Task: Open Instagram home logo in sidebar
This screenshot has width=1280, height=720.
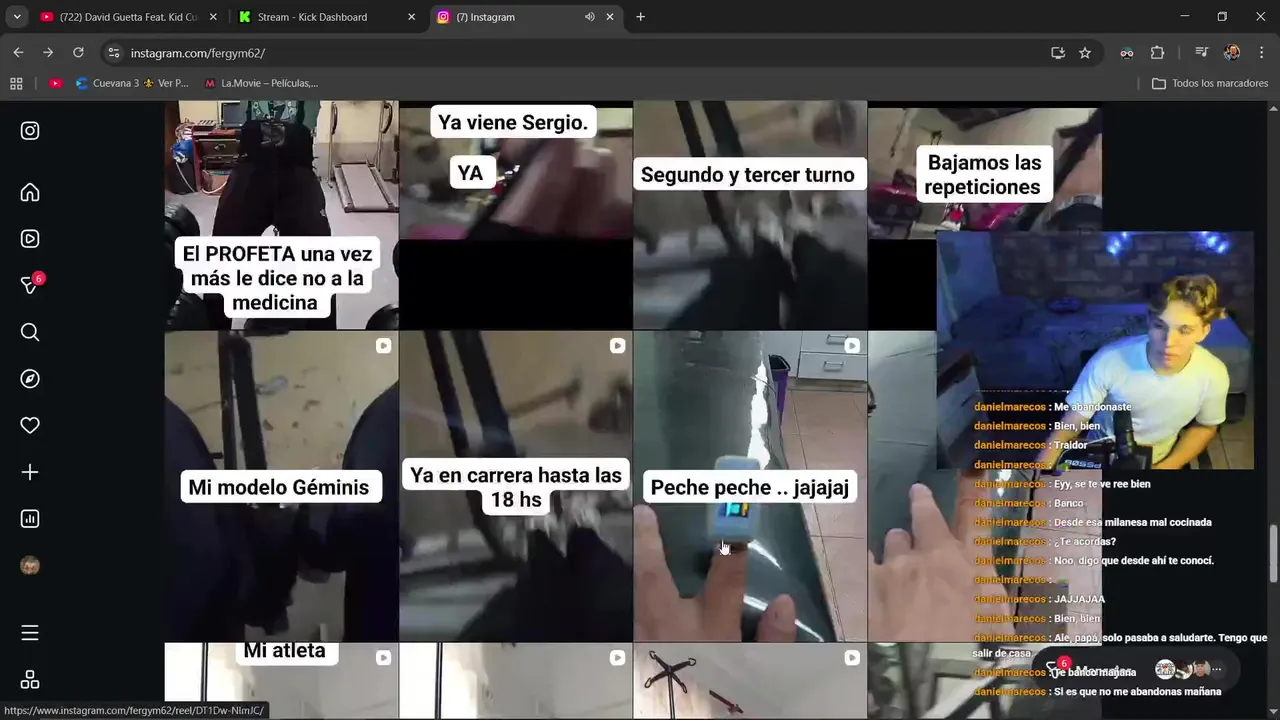Action: 30,130
